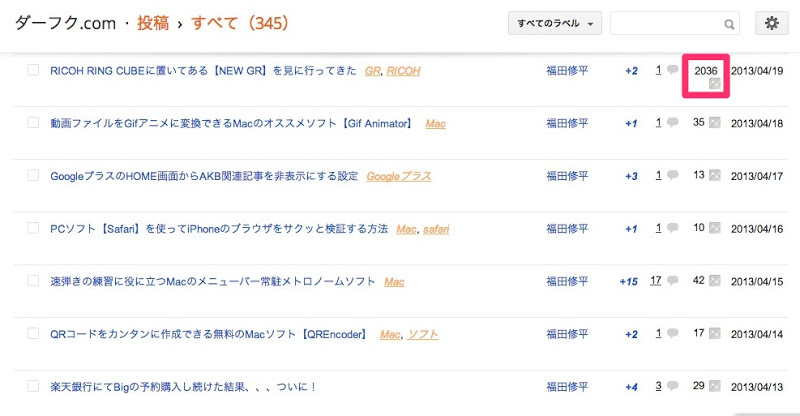Image resolution: width=800 pixels, height=416 pixels.
Task: Click comment bubble icon in 楽天銀行 Big post row
Action: (673, 386)
